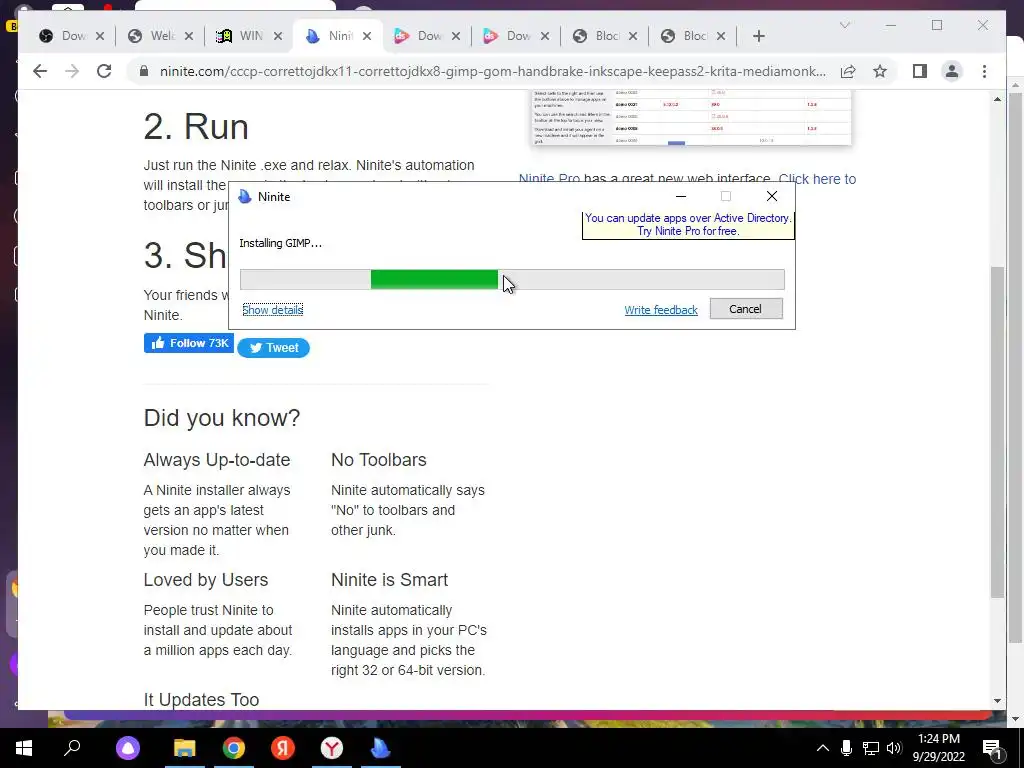1024x768 pixels.
Task: Click the Facebook Follow 73K button
Action: 189,343
